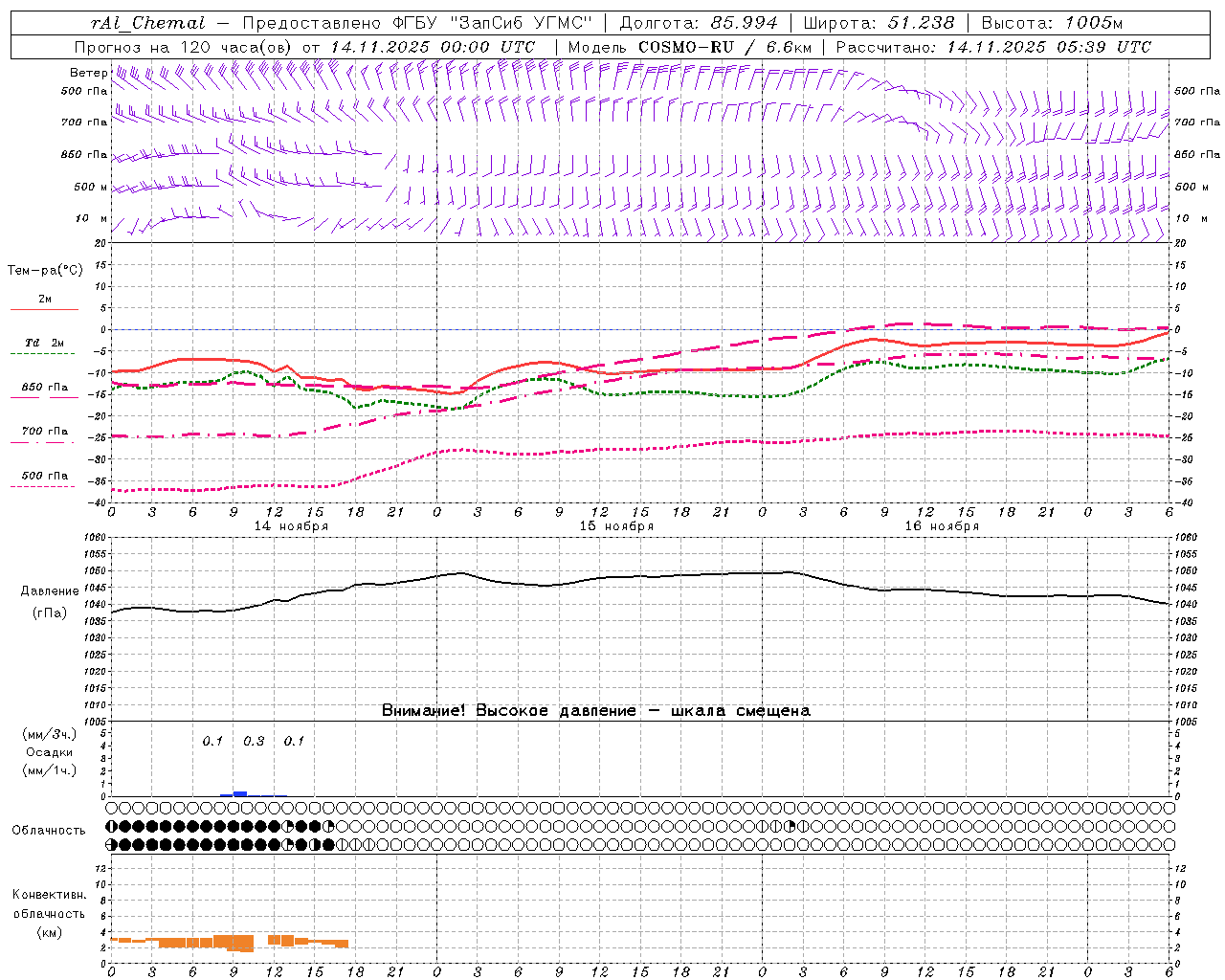The width and height of the screenshot is (1225, 980).
Task: Click the Рассчитано: 14.11.2025 05:39 UTC text
Action: [993, 47]
